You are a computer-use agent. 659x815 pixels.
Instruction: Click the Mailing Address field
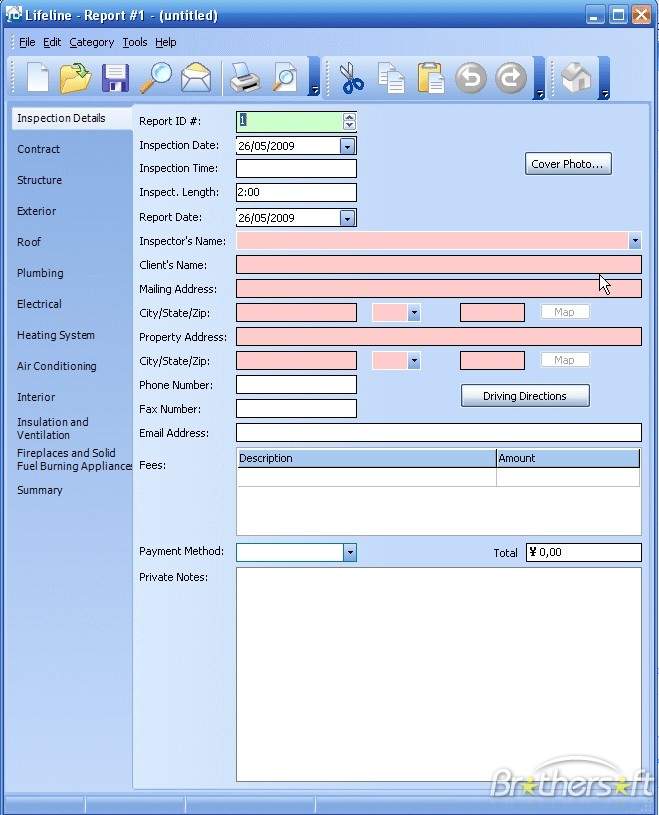point(439,288)
